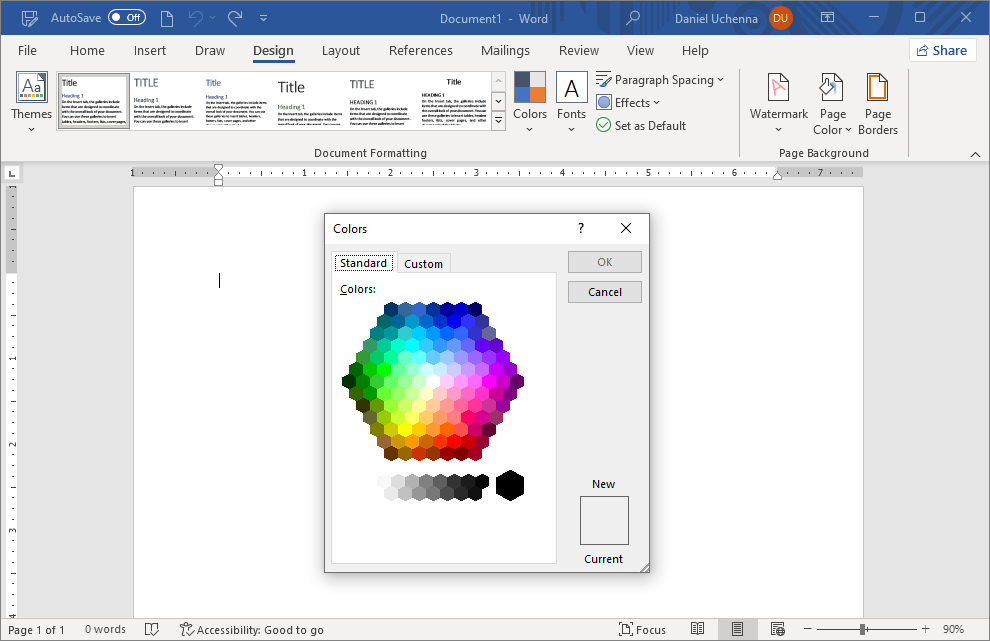The height and width of the screenshot is (641, 990).
Task: Open the Page Borders dialog
Action: pos(877,103)
